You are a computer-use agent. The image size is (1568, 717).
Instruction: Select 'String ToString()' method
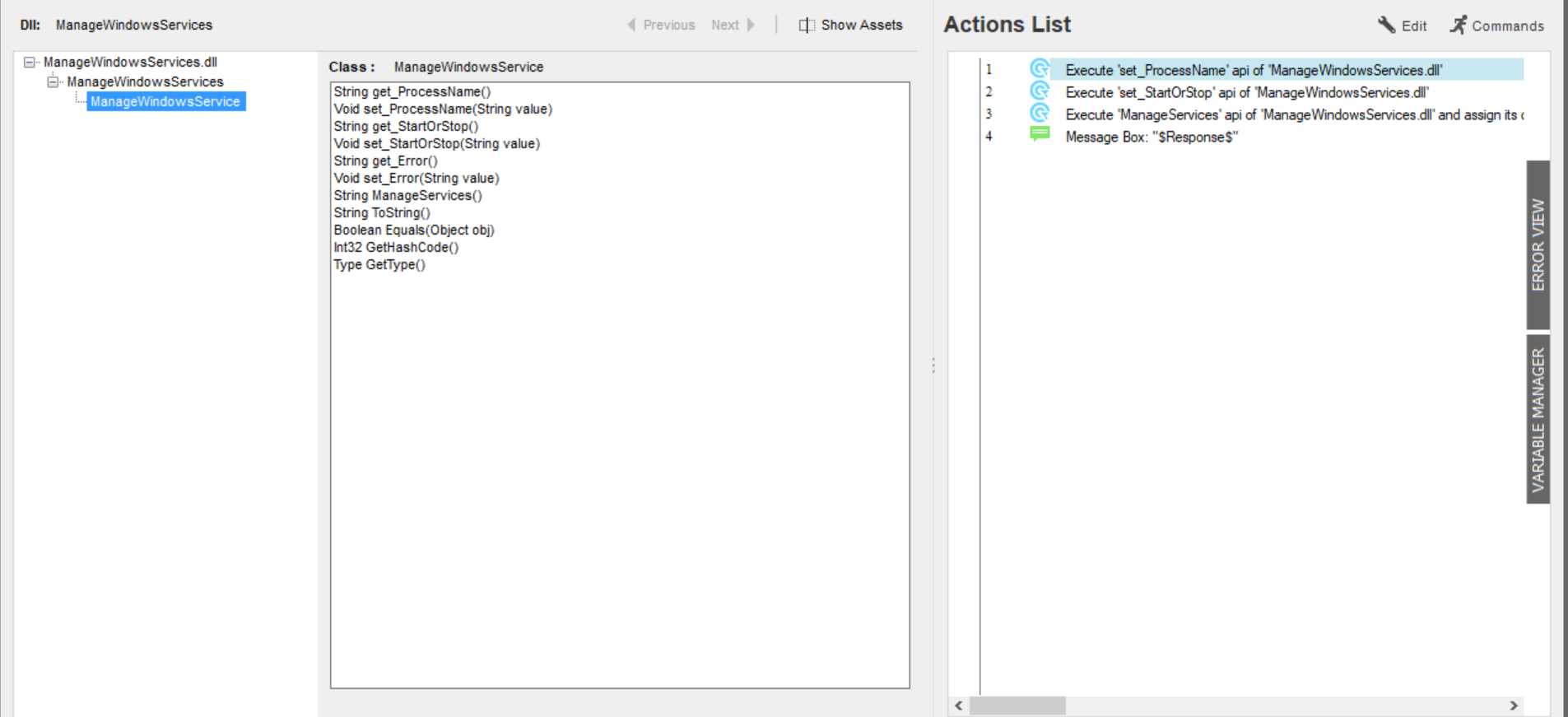[x=382, y=212]
